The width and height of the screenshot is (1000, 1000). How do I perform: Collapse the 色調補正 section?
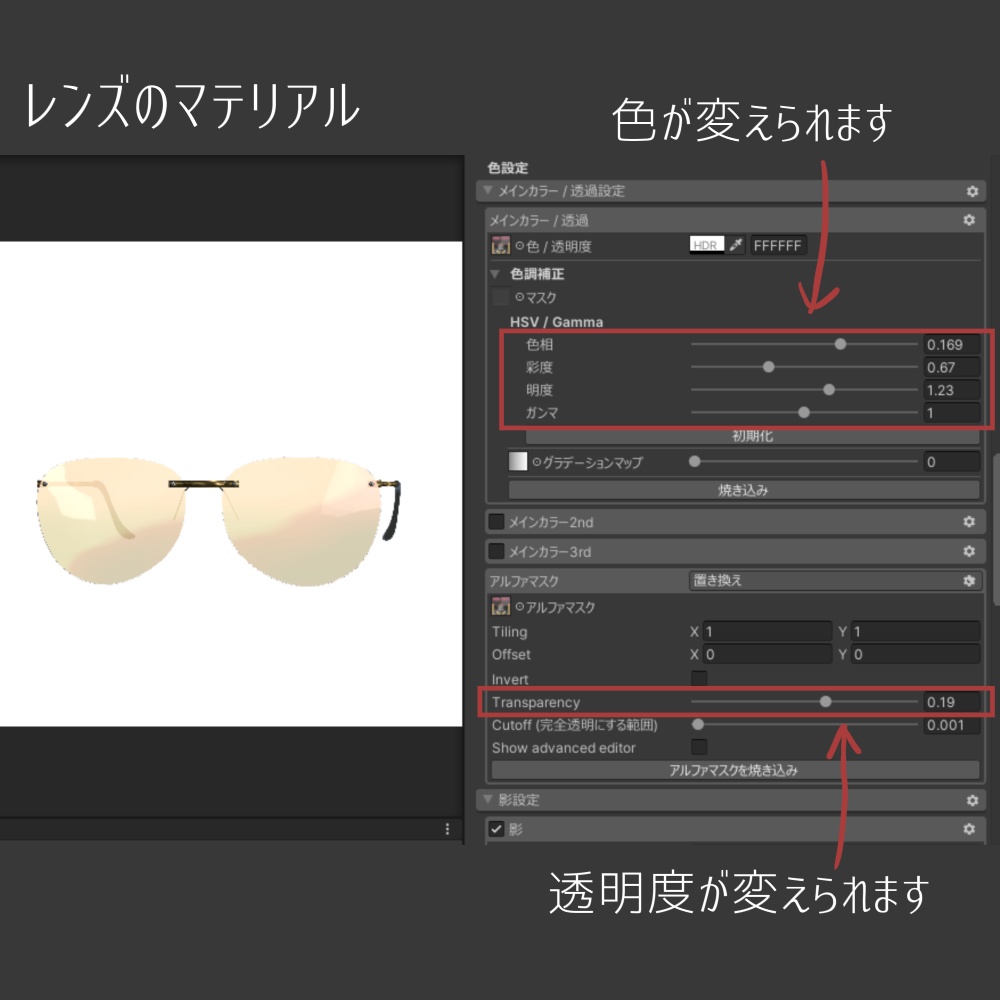(497, 273)
